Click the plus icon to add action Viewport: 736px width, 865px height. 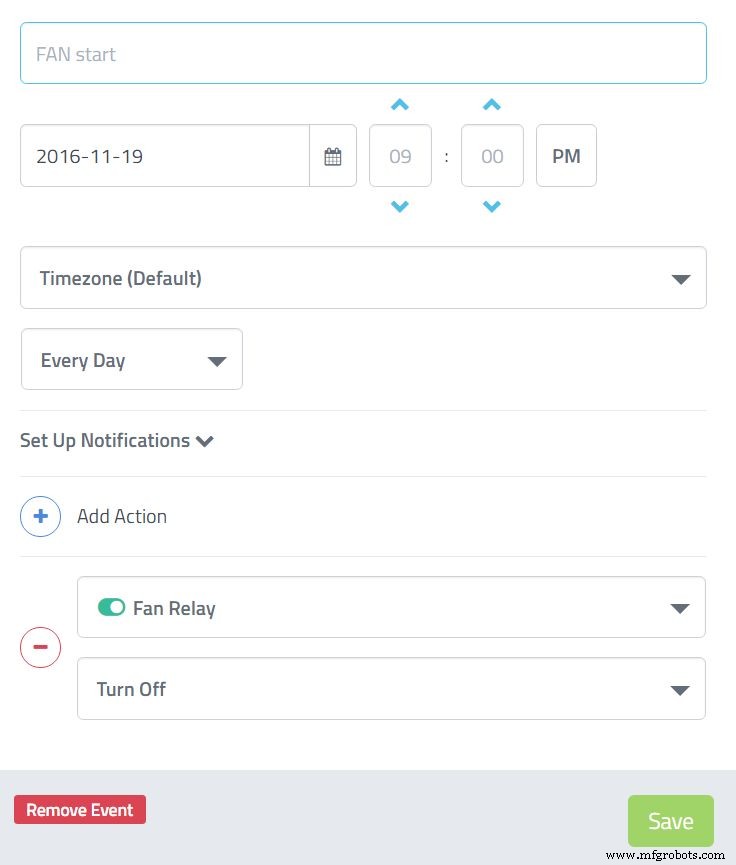click(x=41, y=516)
